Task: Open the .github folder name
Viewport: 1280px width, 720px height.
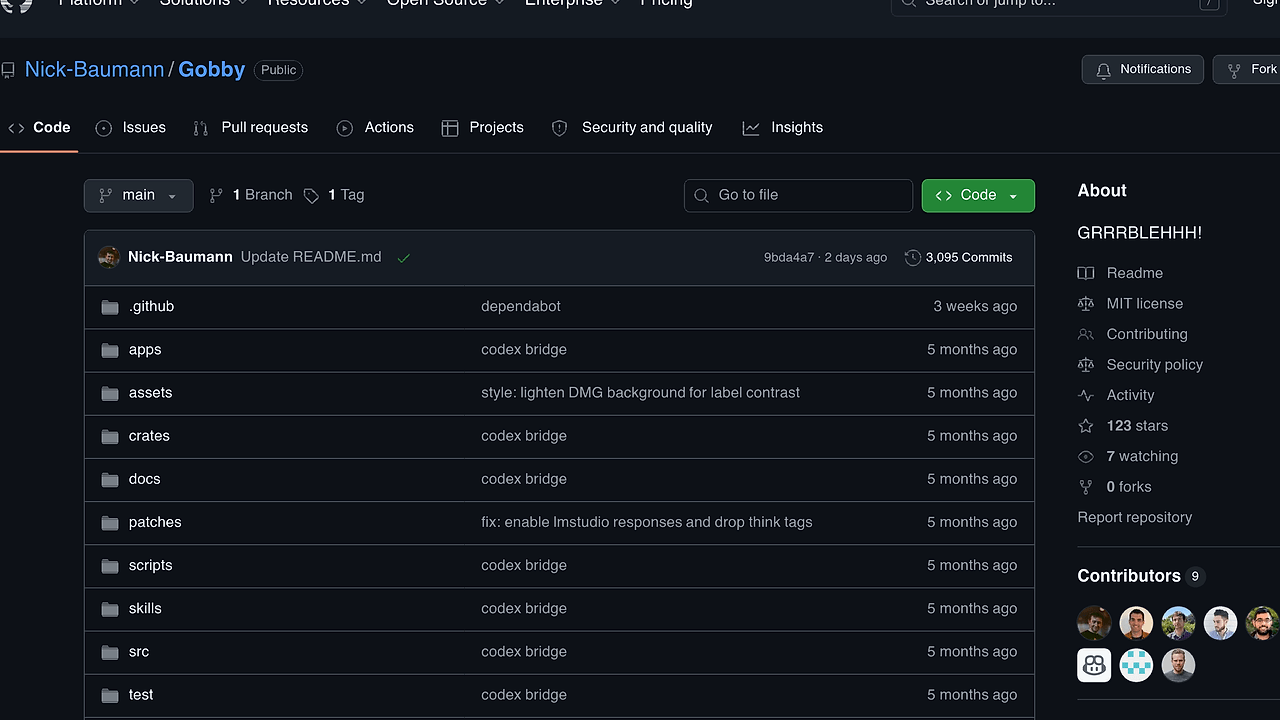Action: 151,307
